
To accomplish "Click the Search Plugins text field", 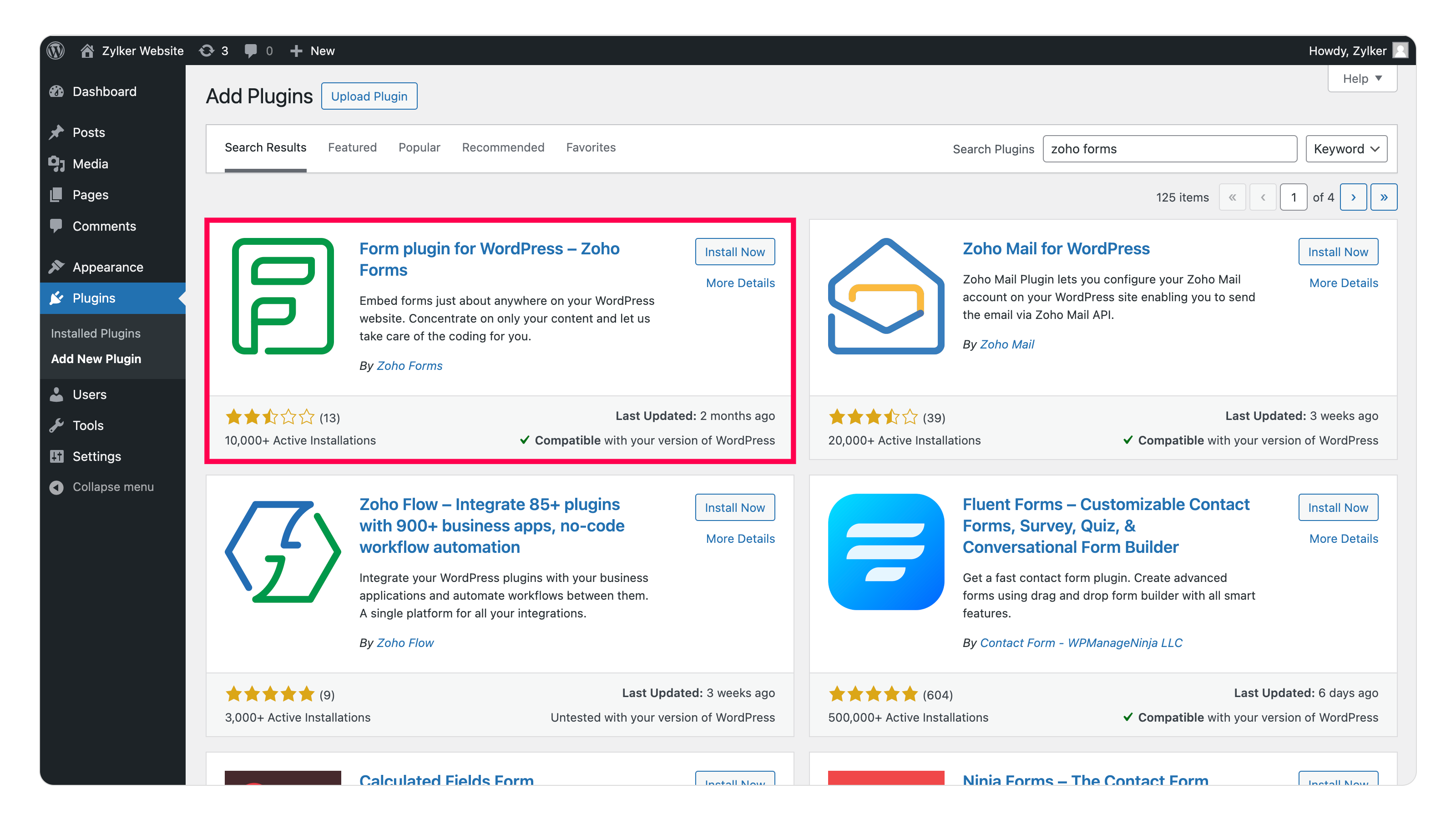I will point(1169,149).
